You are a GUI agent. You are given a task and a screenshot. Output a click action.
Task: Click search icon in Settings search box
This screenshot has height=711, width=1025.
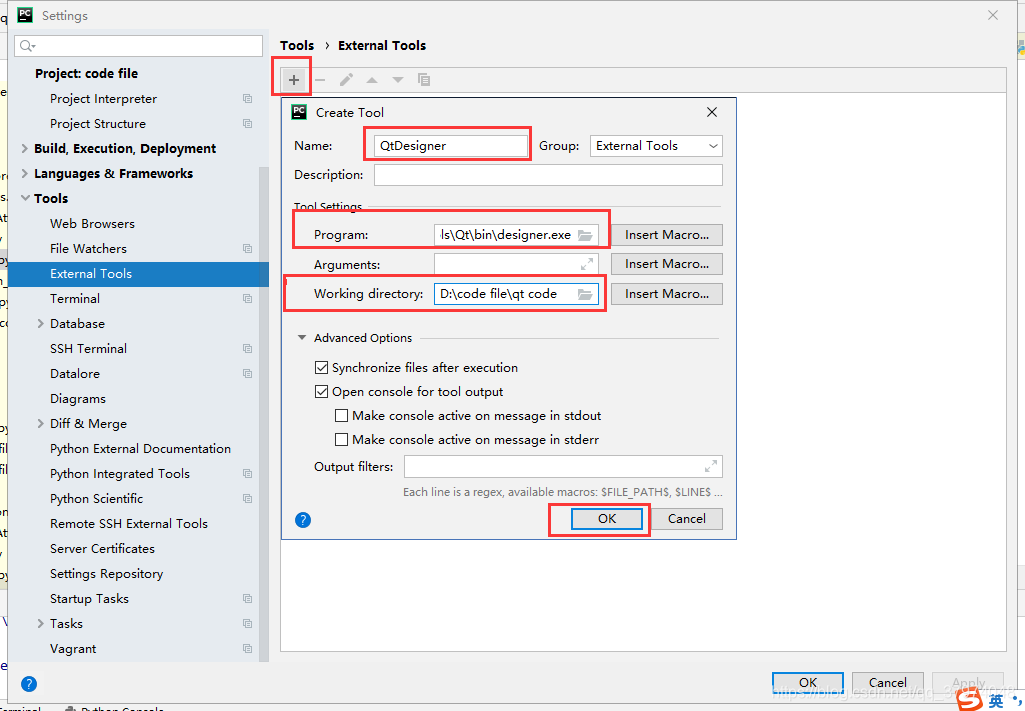[x=27, y=46]
